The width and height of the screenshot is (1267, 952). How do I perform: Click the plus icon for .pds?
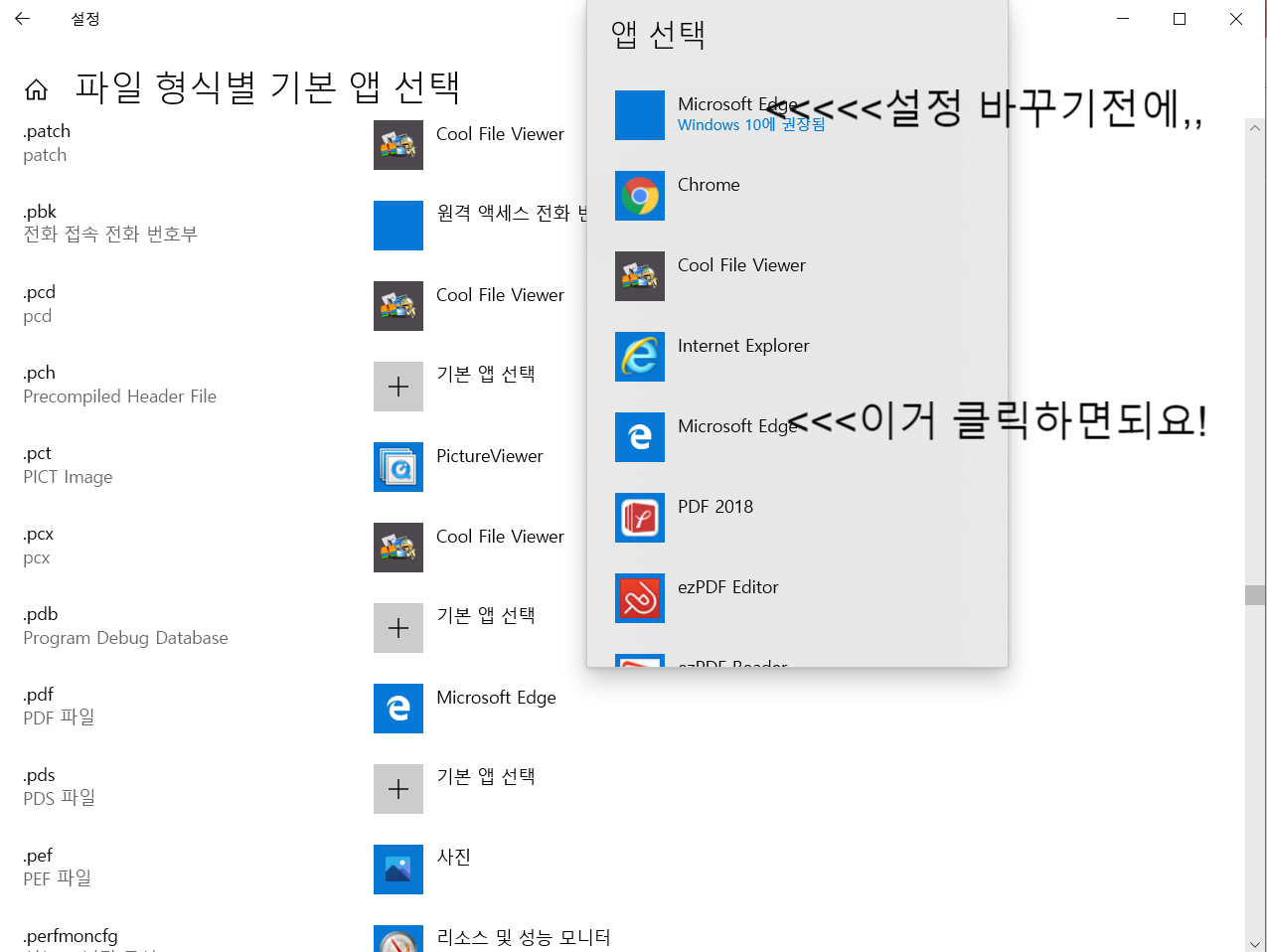398,789
